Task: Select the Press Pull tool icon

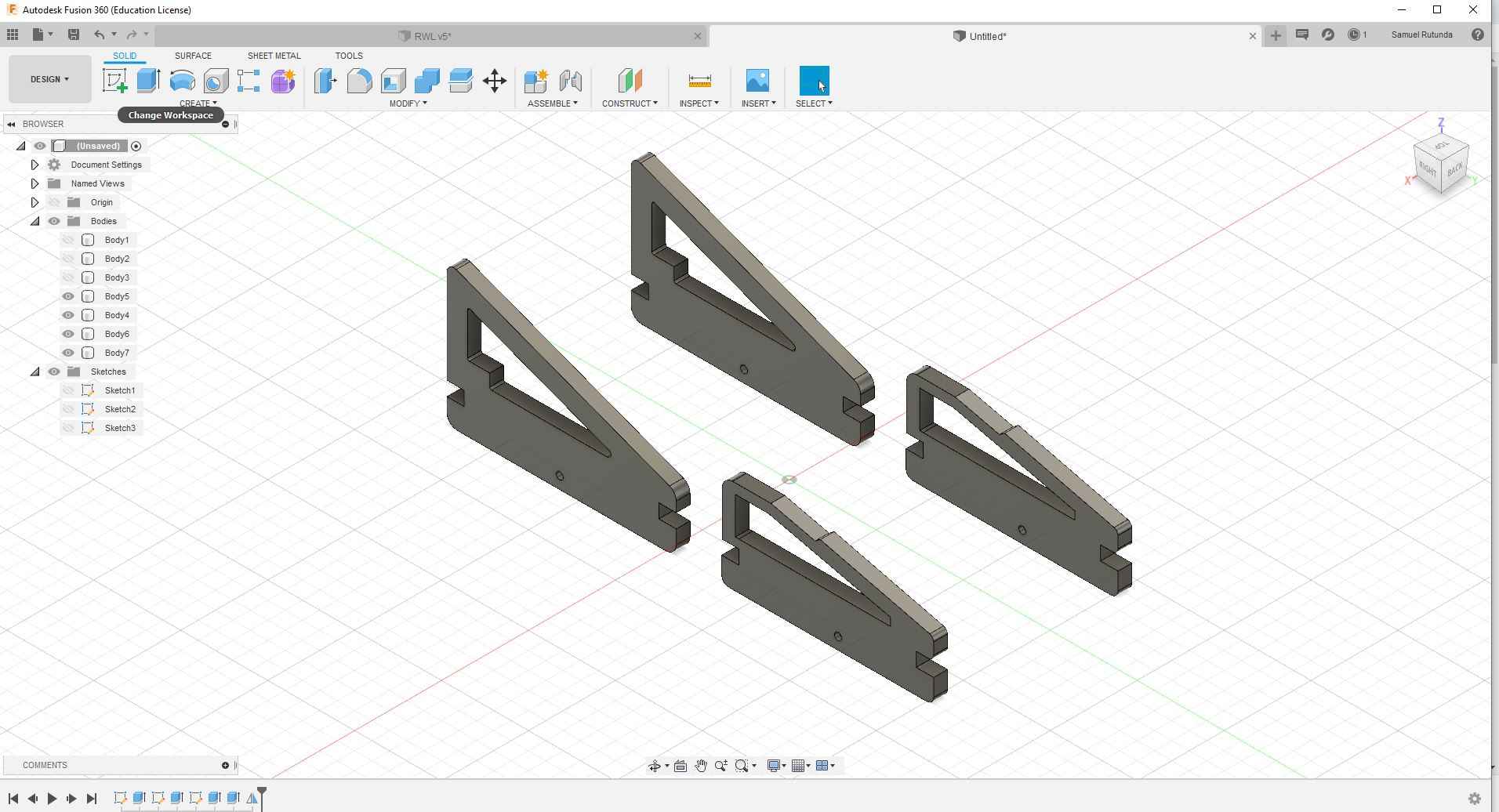Action: pyautogui.click(x=325, y=81)
